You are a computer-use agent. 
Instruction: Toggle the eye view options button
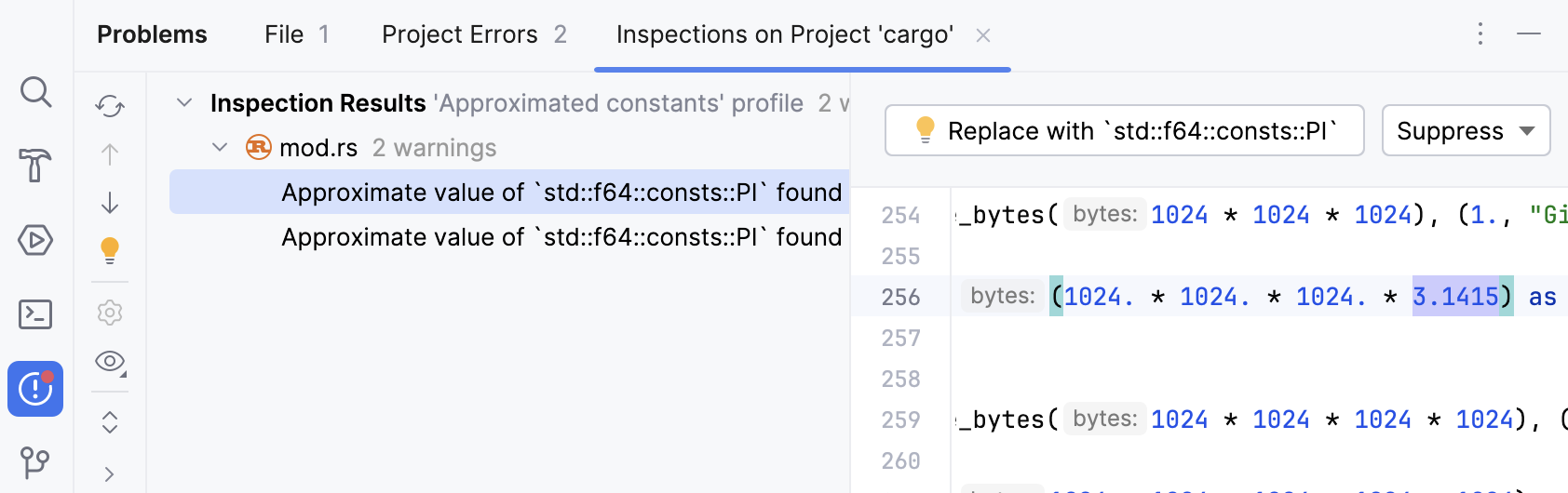pyautogui.click(x=110, y=361)
